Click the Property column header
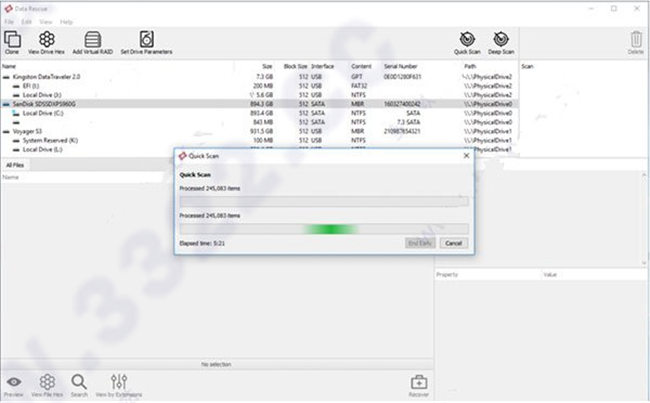 click(447, 274)
